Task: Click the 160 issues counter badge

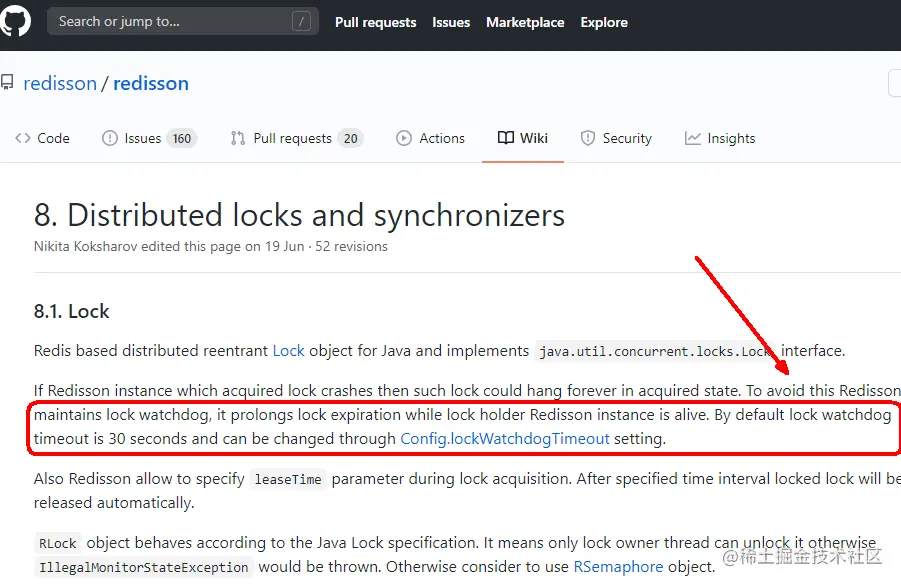Action: click(182, 138)
